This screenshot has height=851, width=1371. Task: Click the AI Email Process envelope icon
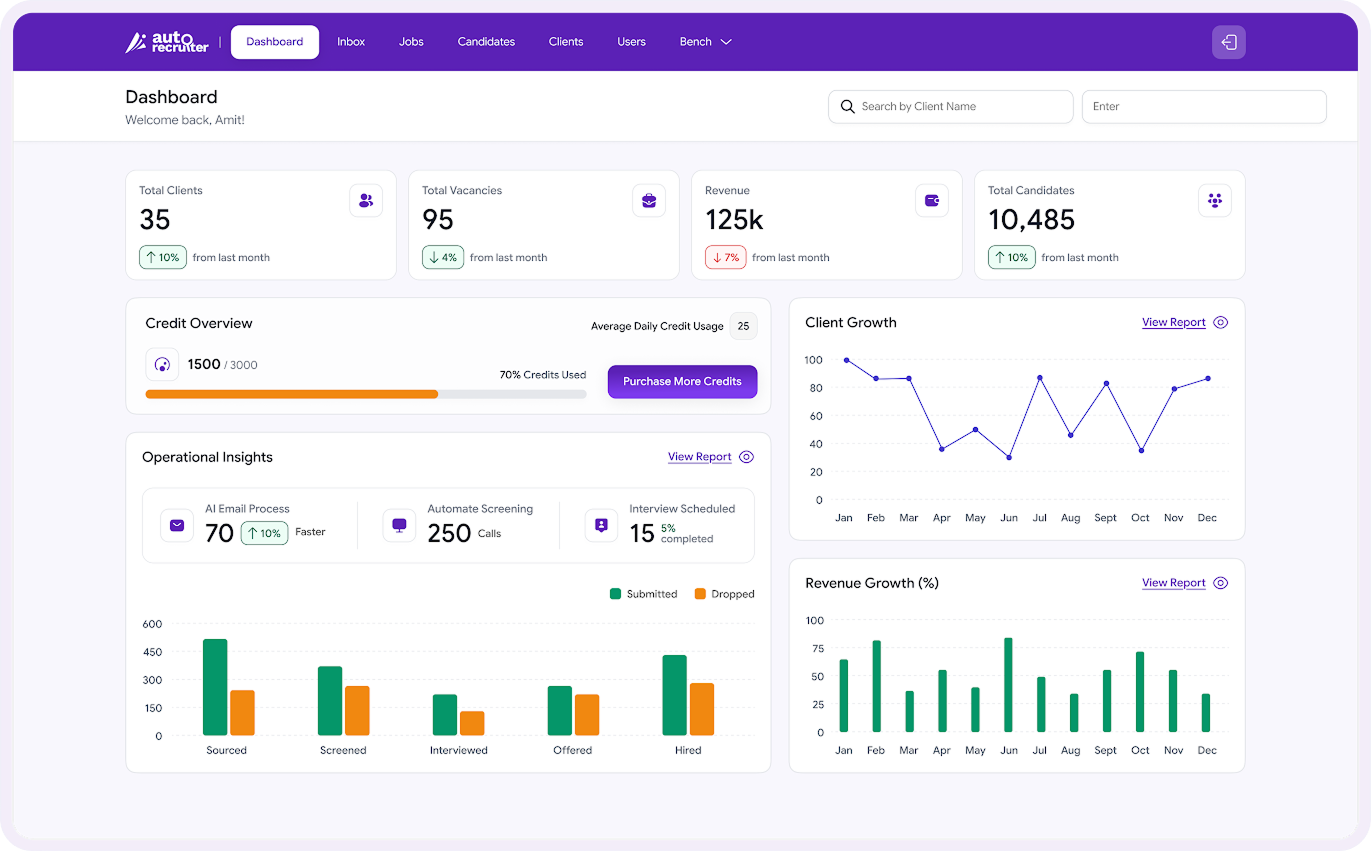177,525
